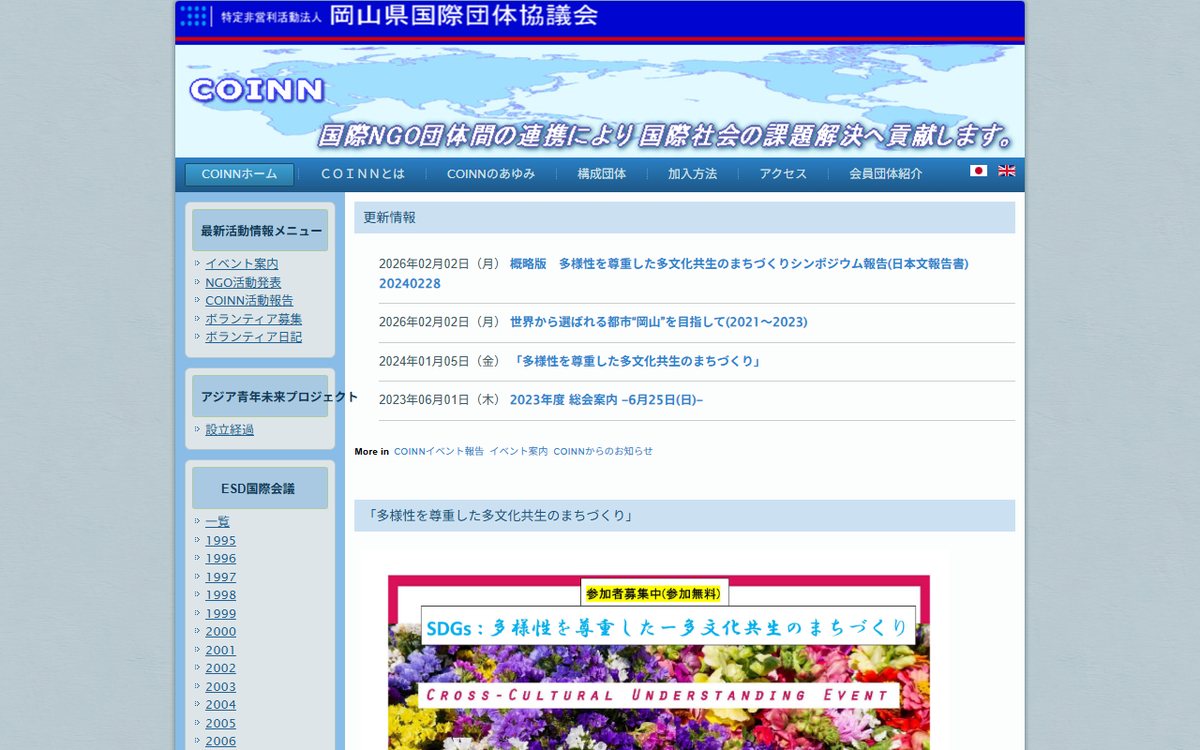This screenshot has width=1200, height=750.
Task: Open the 2002 ESD conference link
Action: [221, 668]
